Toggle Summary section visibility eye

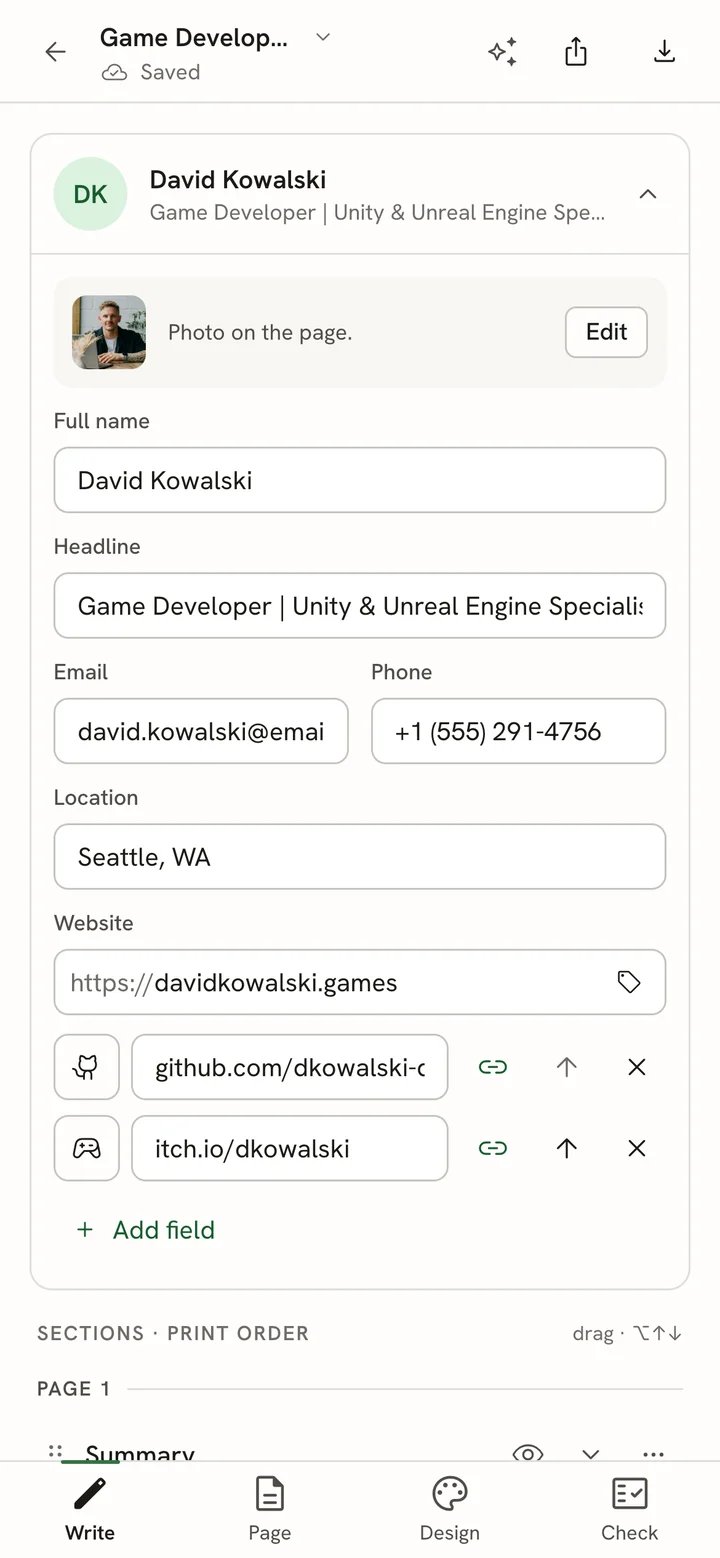click(528, 1453)
